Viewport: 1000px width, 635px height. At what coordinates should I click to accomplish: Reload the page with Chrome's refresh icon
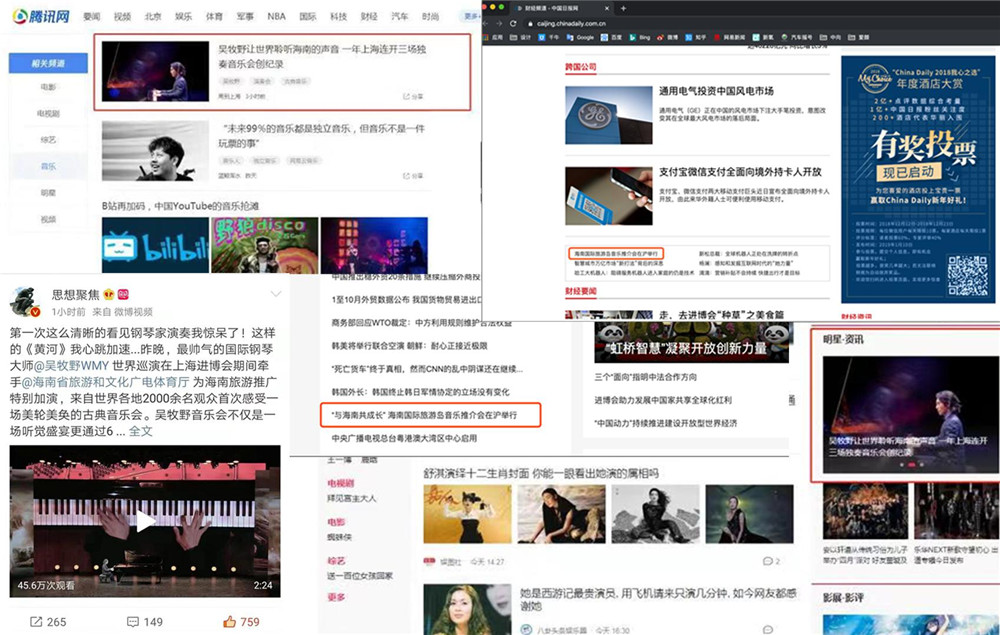512,23
